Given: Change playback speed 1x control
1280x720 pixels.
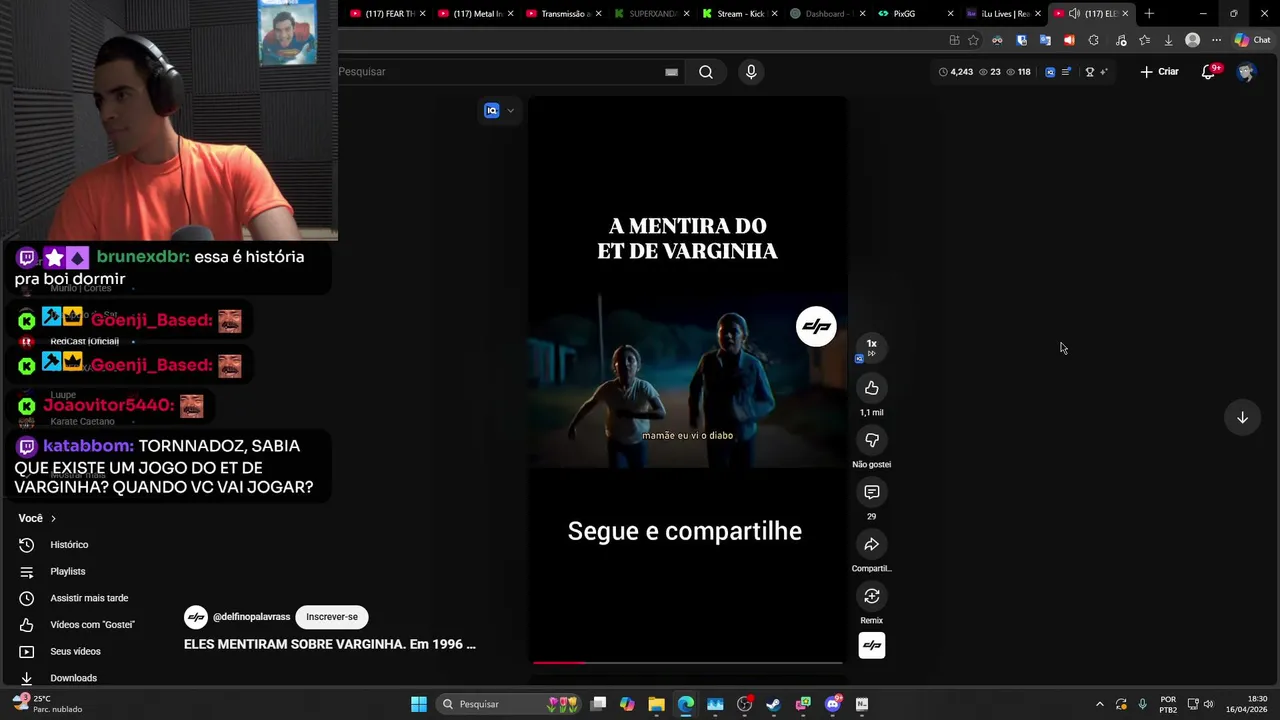Looking at the screenshot, I should point(871,347).
